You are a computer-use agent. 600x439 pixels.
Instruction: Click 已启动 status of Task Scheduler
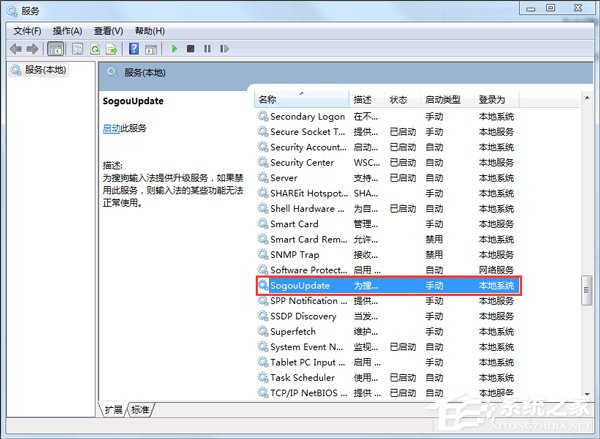(403, 378)
